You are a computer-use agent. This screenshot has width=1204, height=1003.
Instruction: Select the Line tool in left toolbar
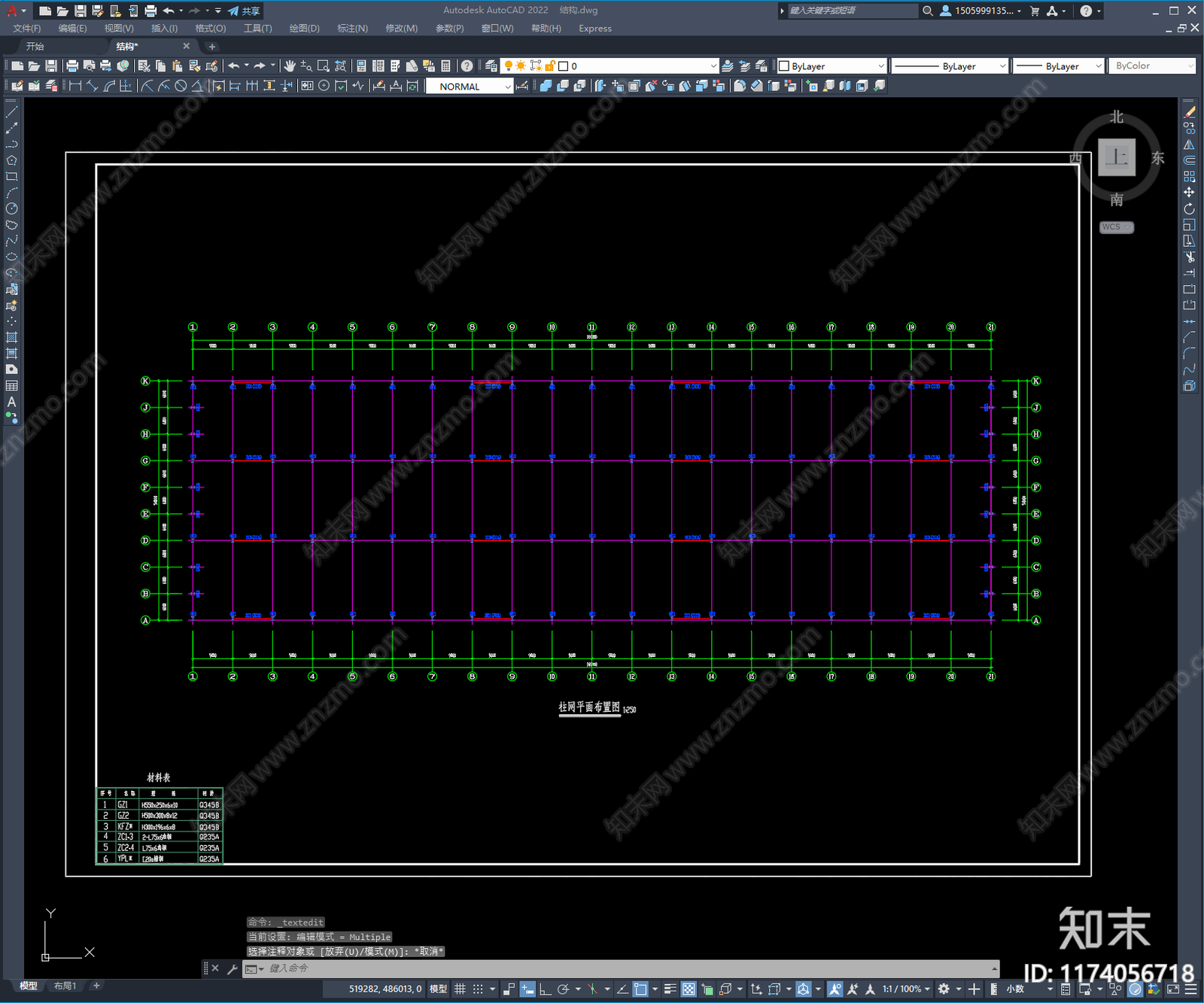11,112
